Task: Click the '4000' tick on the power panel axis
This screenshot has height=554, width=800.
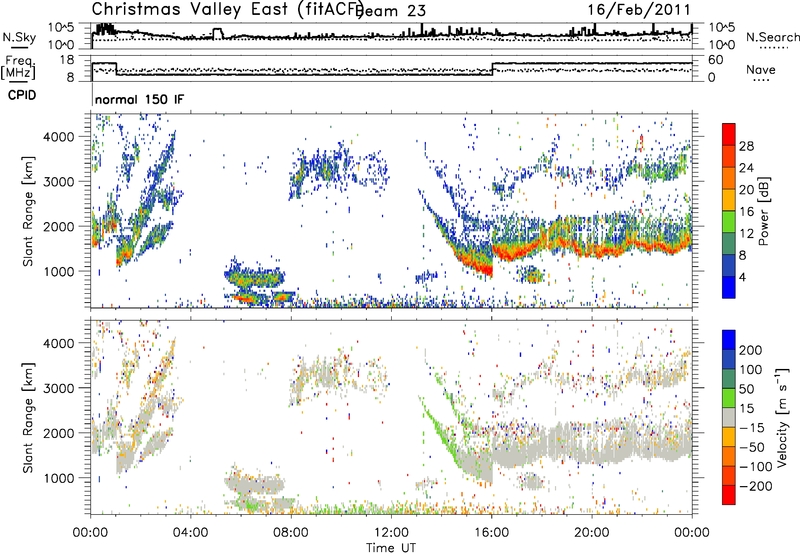Action: click(58, 137)
